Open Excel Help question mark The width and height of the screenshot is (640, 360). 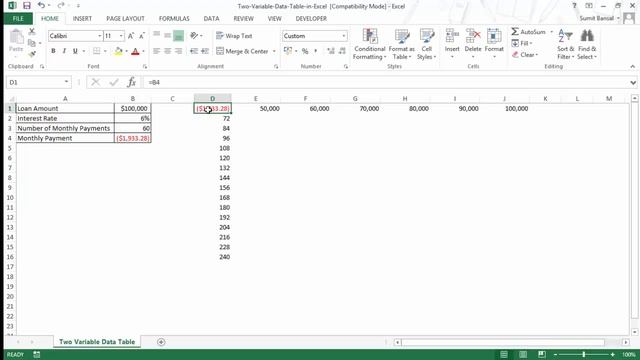(574, 6)
